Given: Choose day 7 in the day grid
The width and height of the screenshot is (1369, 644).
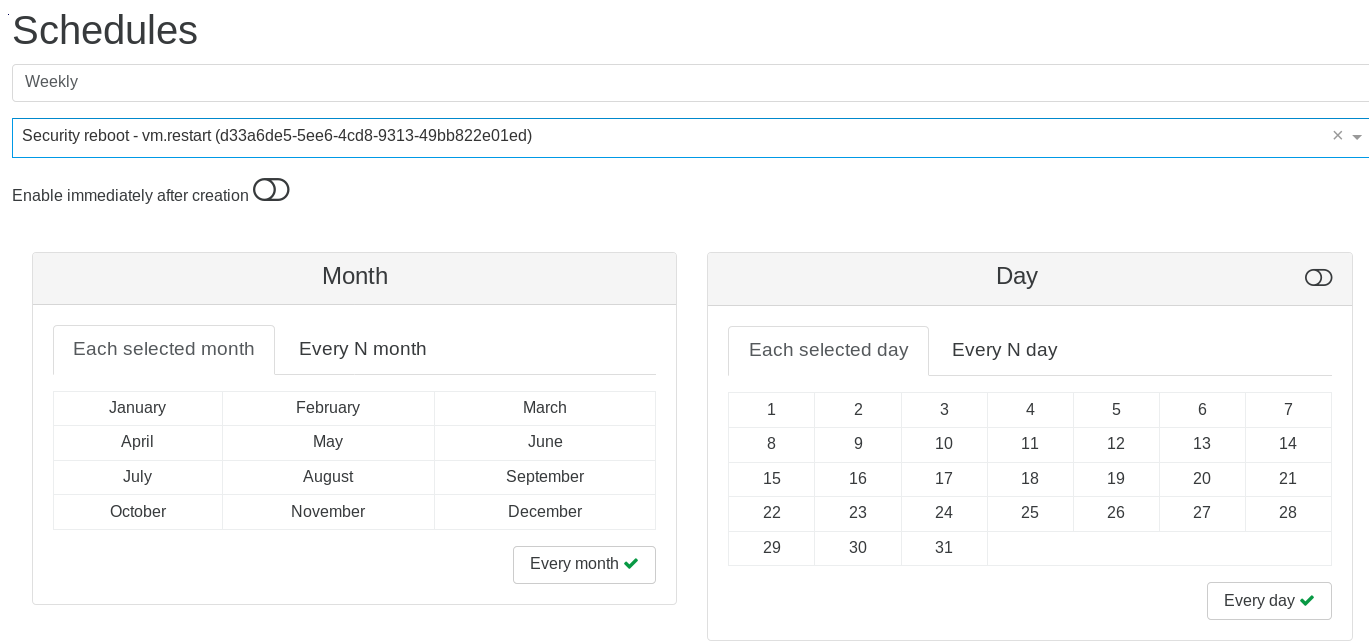Looking at the screenshot, I should pyautogui.click(x=1288, y=409).
